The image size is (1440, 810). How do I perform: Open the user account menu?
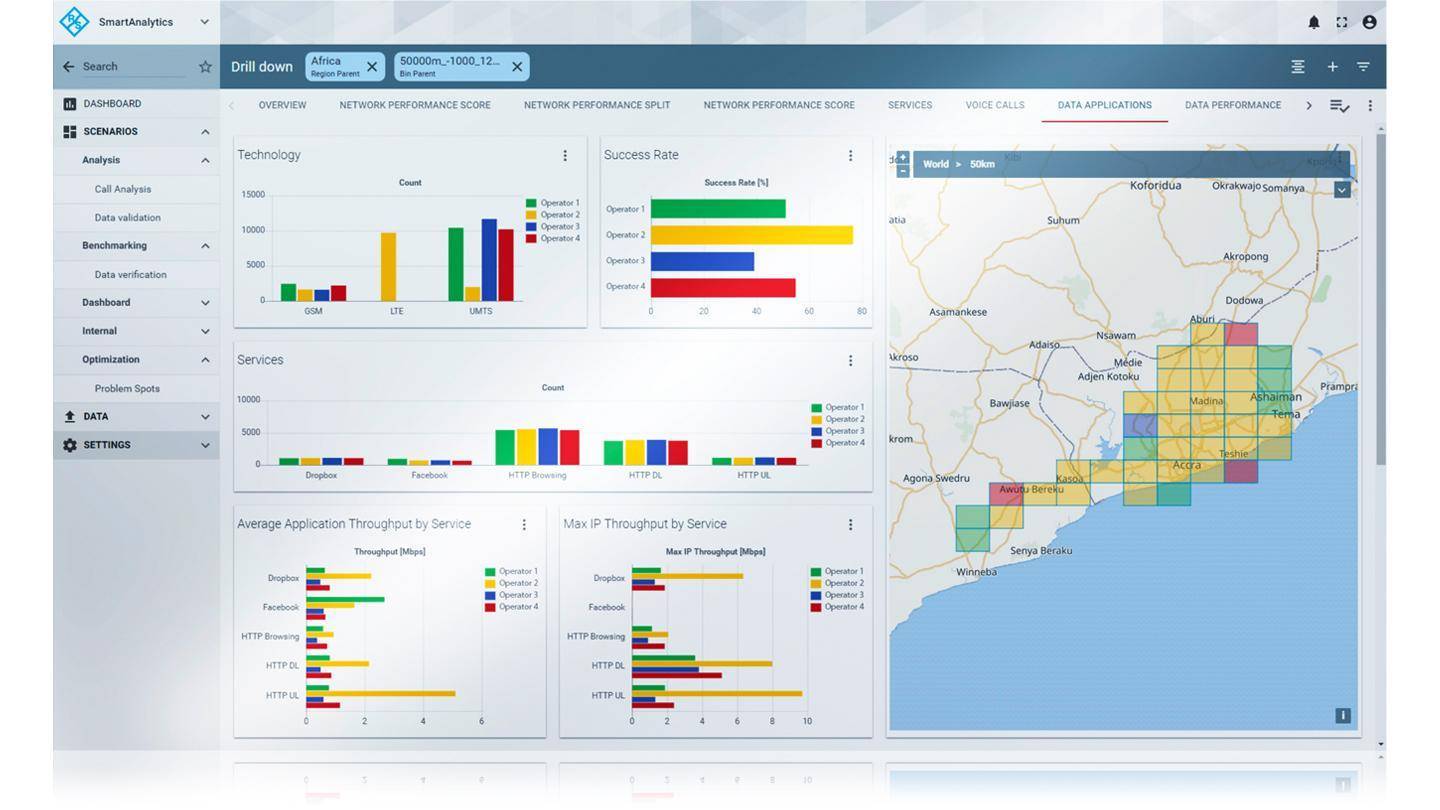point(1369,22)
